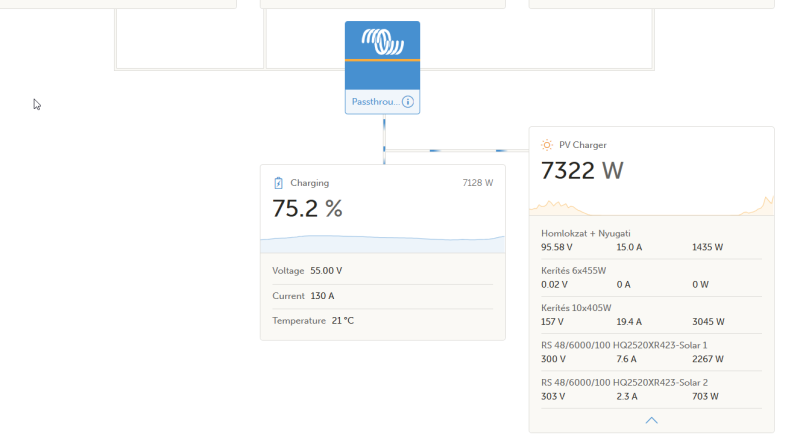Click the Kerítés 6x455W tracker name
This screenshot has height=444, width=800.
click(x=573, y=270)
